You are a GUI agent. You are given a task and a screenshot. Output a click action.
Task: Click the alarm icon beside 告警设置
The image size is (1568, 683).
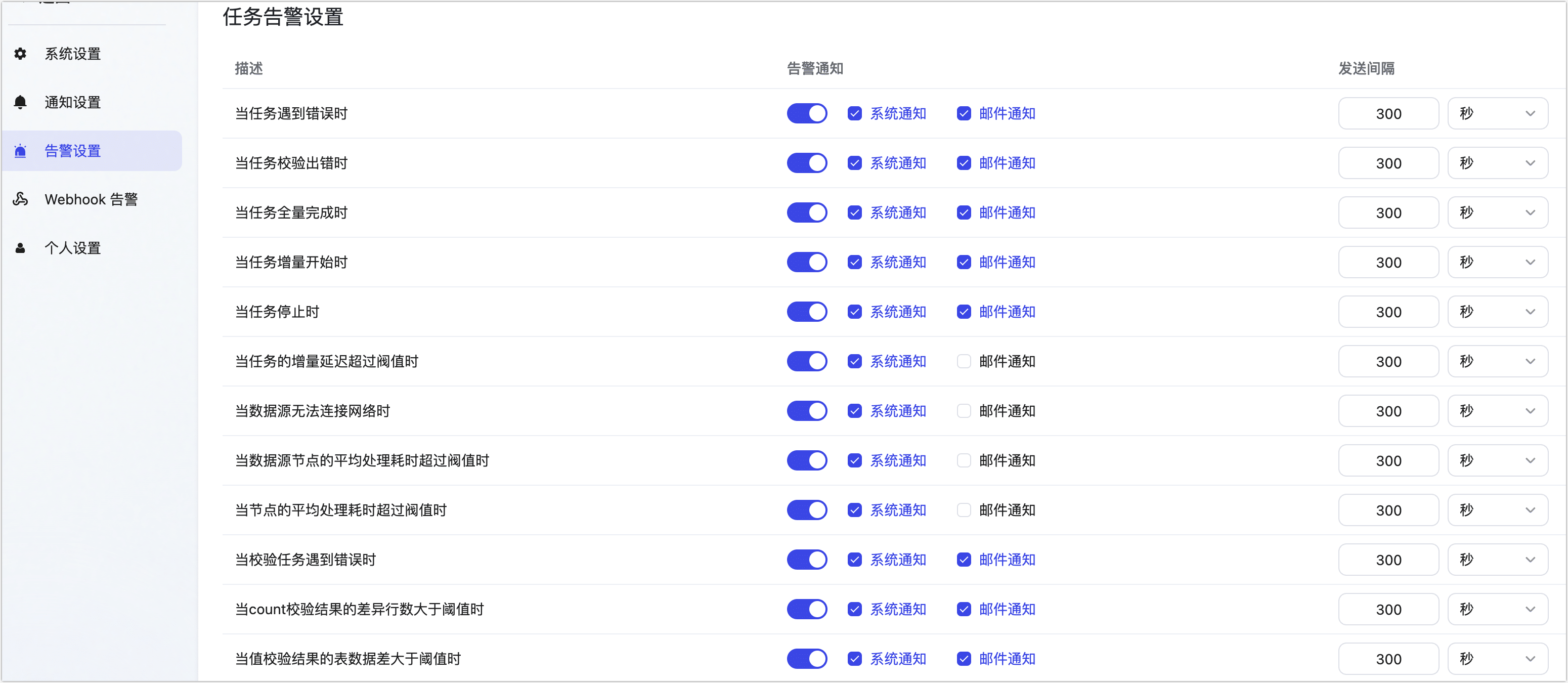click(20, 151)
